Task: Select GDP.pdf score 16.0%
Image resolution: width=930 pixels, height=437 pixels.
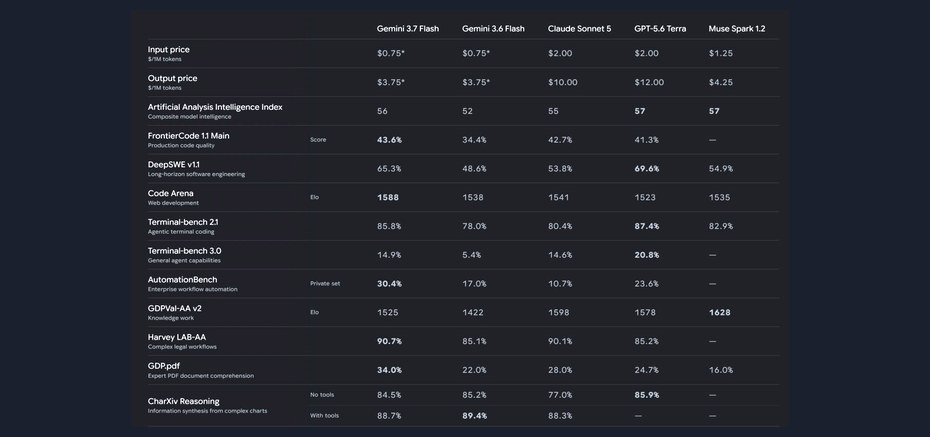Action: pos(721,370)
